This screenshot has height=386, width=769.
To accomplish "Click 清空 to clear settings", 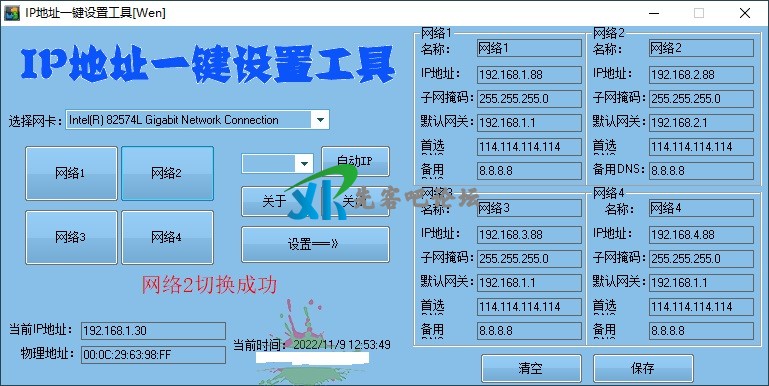I will 531,368.
